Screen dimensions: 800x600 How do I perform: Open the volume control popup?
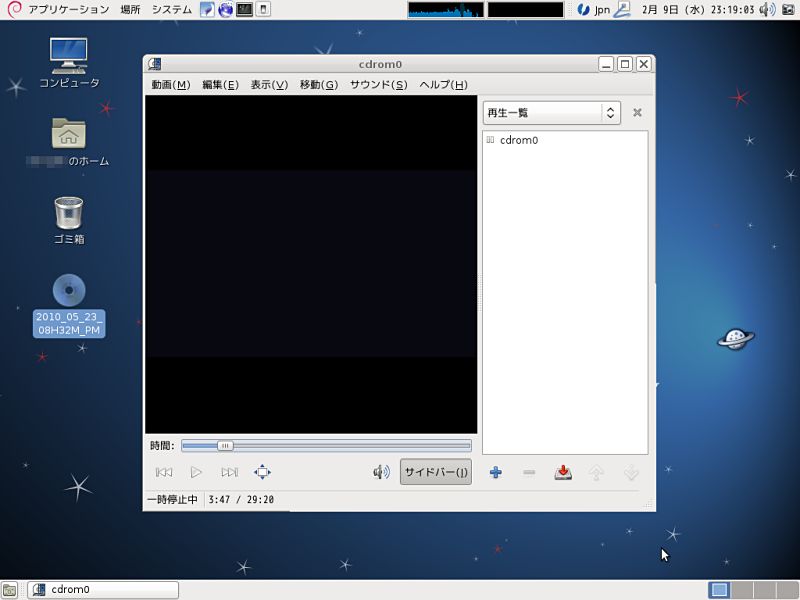[x=383, y=472]
